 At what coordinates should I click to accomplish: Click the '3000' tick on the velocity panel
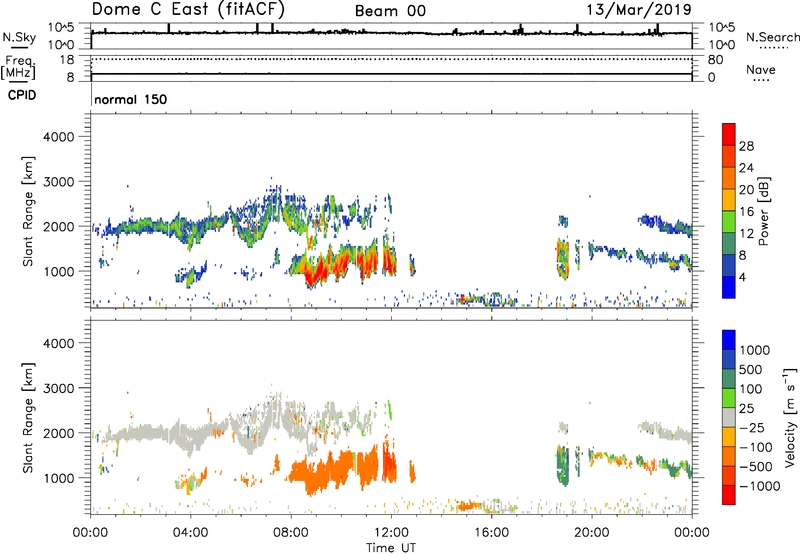click(59, 388)
